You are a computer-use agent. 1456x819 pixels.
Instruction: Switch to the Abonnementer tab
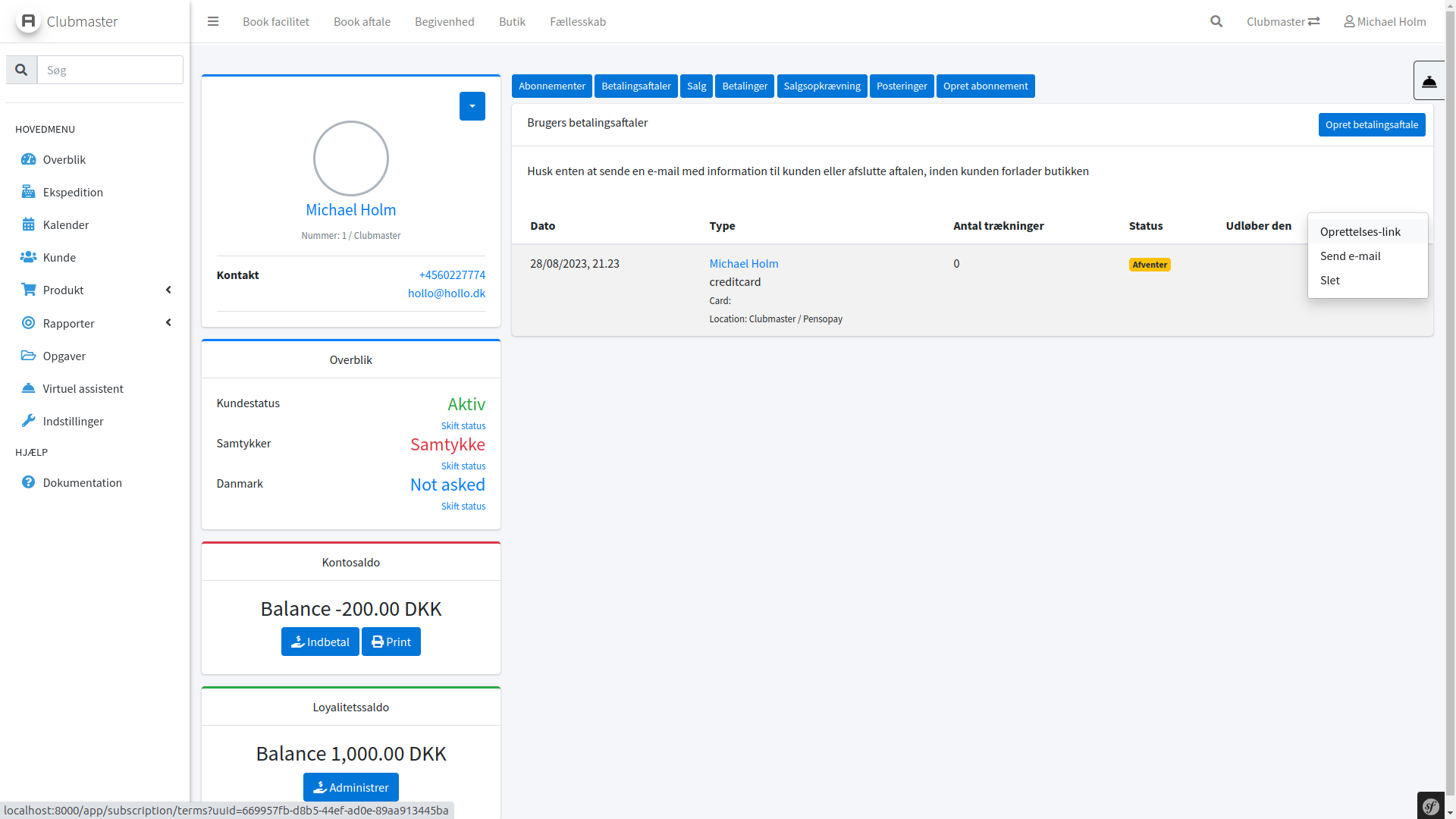(551, 86)
